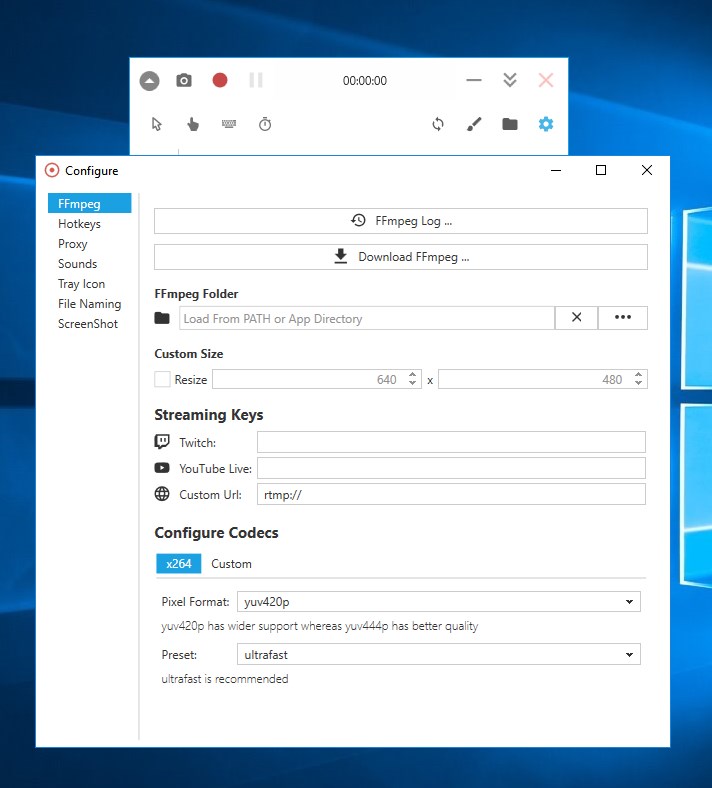
Task: Select Hotkeys in the Configure sidebar
Action: tap(79, 224)
